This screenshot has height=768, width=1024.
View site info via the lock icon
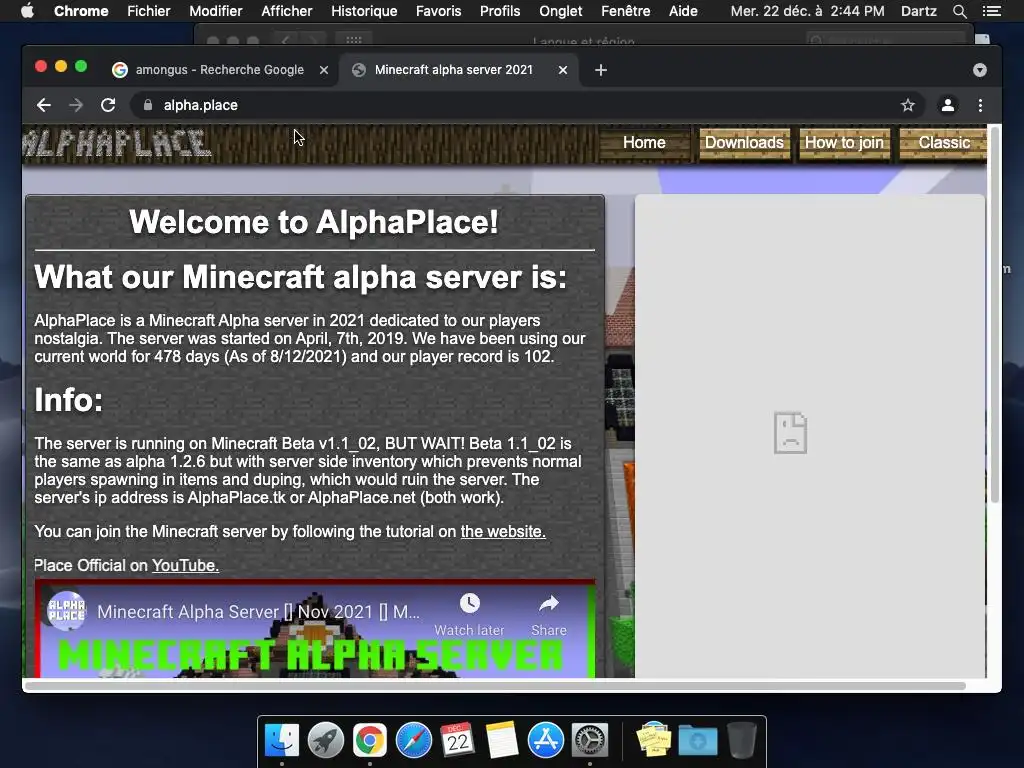click(x=148, y=105)
